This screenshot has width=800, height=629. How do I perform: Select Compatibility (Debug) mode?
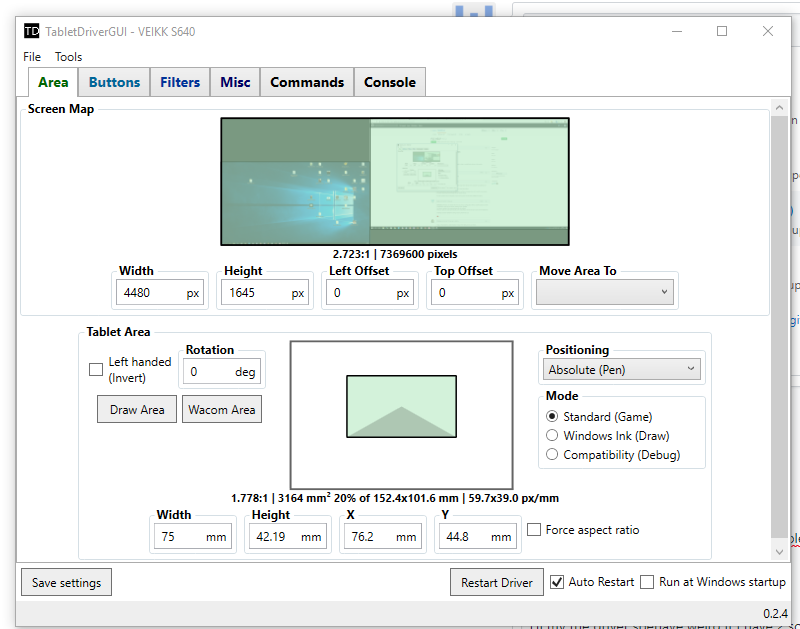[551, 453]
